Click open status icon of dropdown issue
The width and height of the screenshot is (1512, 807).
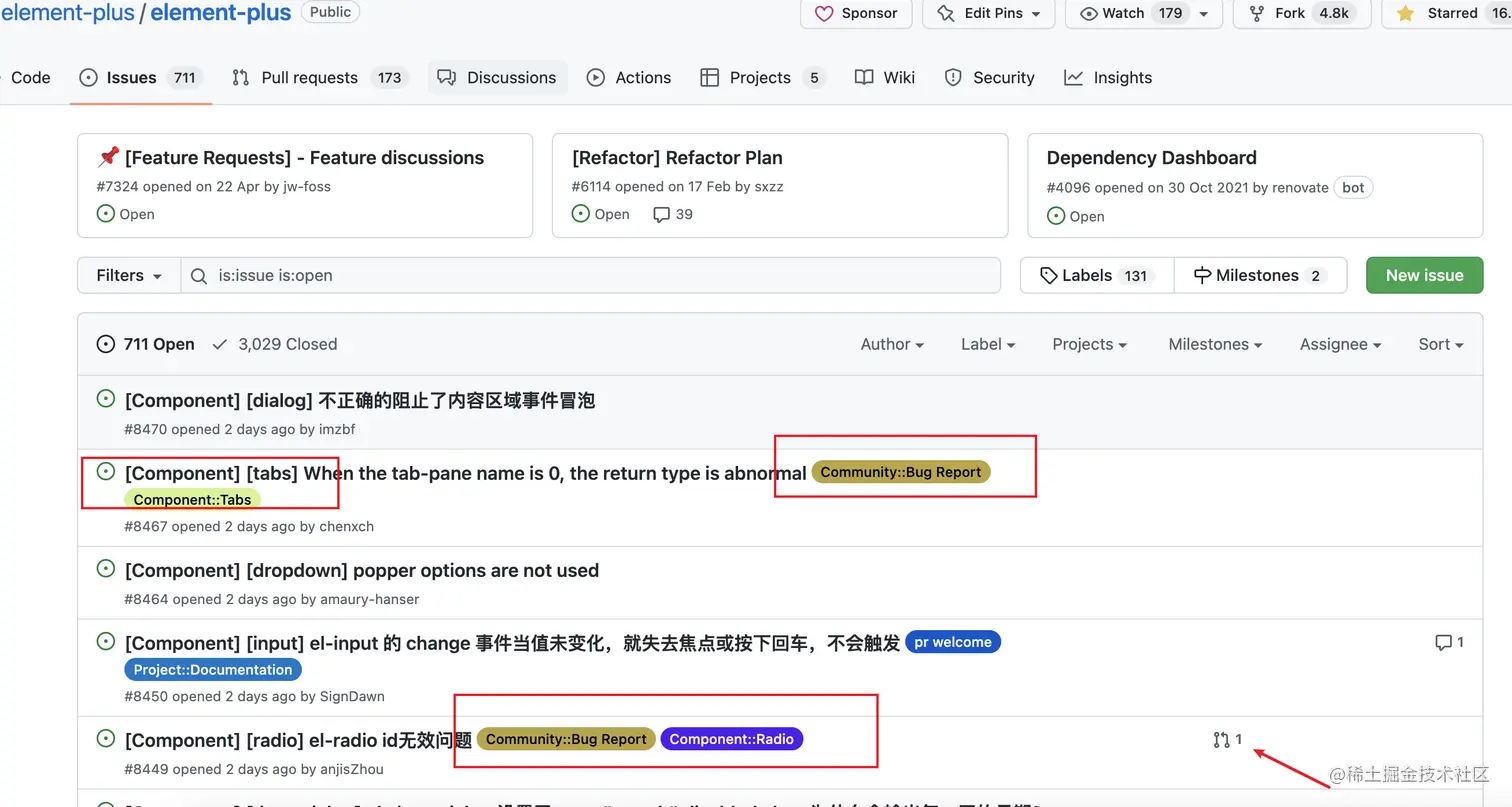coord(105,569)
